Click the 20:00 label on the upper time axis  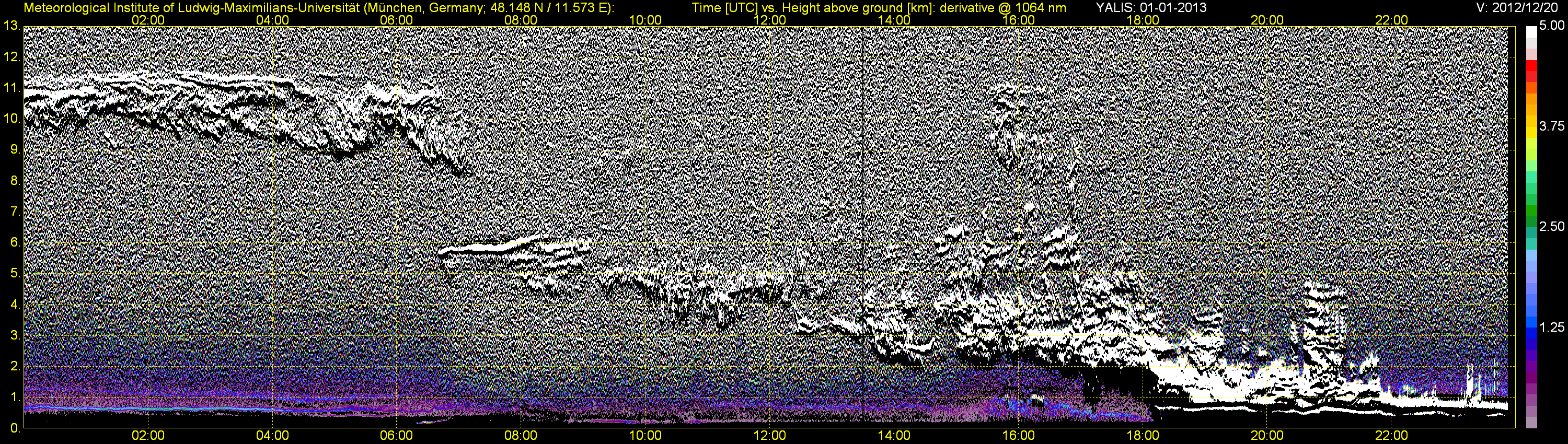click(x=1267, y=20)
